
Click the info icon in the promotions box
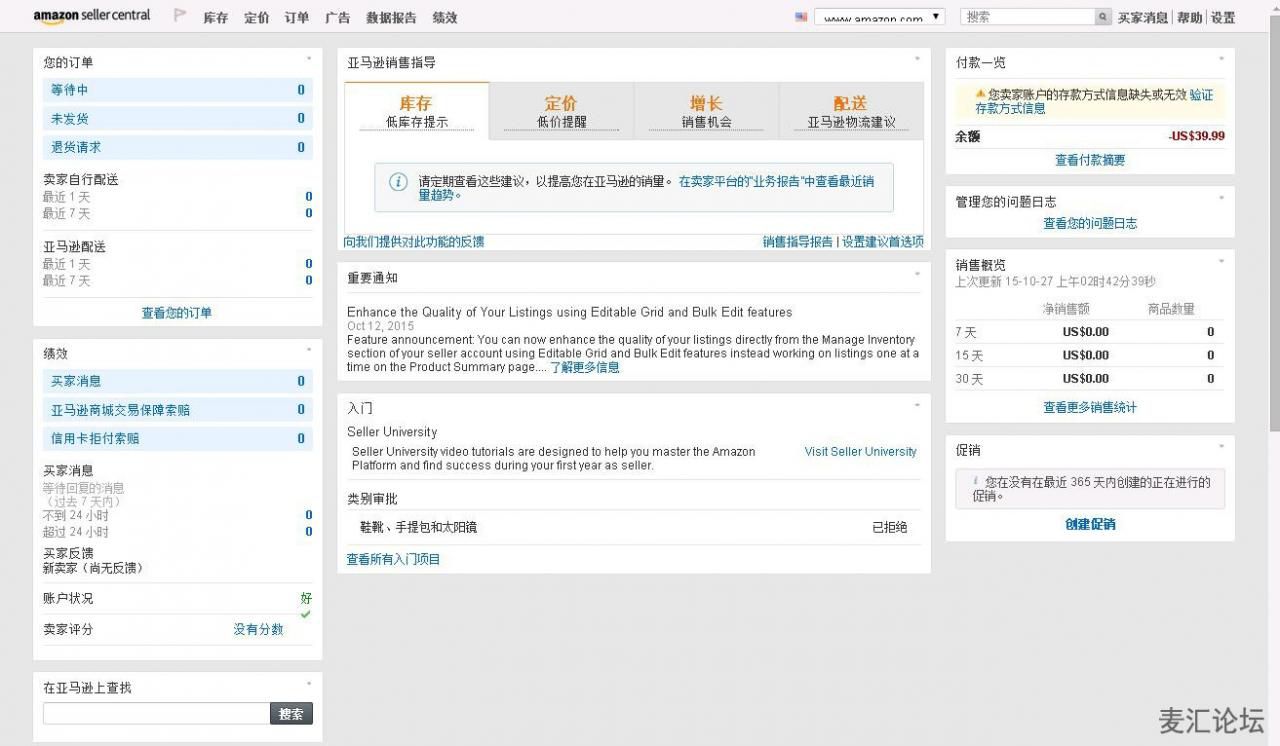(976, 481)
